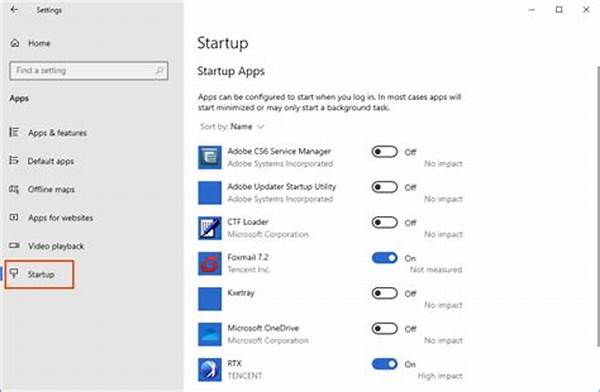Maximize the Settings window
Image resolution: width=600 pixels, height=392 pixels.
[x=559, y=10]
